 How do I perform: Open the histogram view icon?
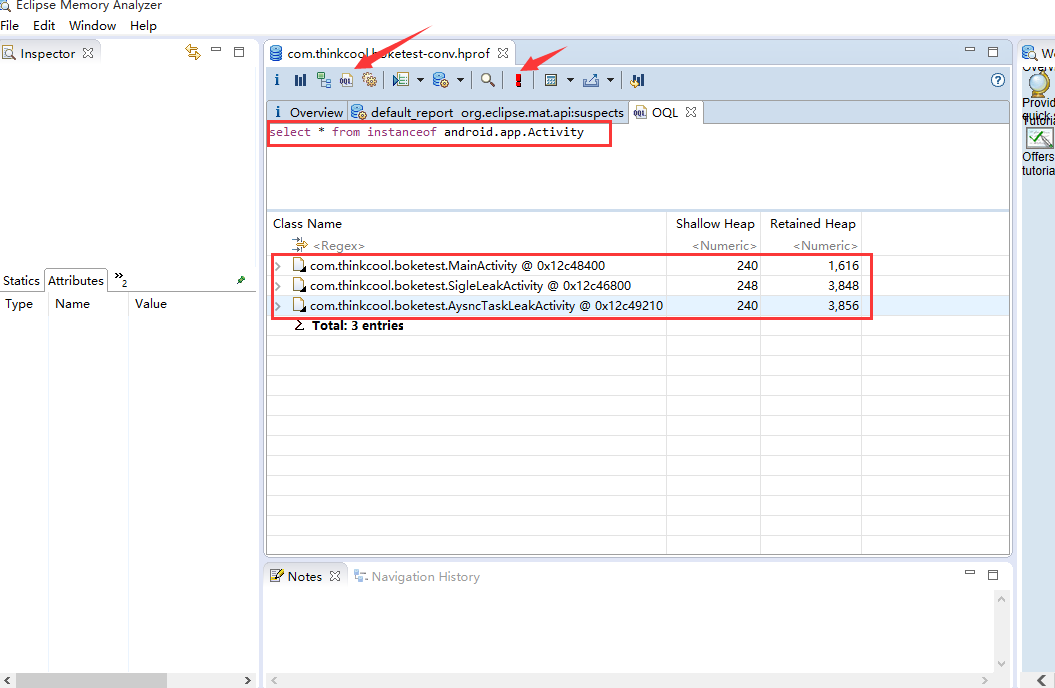tap(300, 80)
